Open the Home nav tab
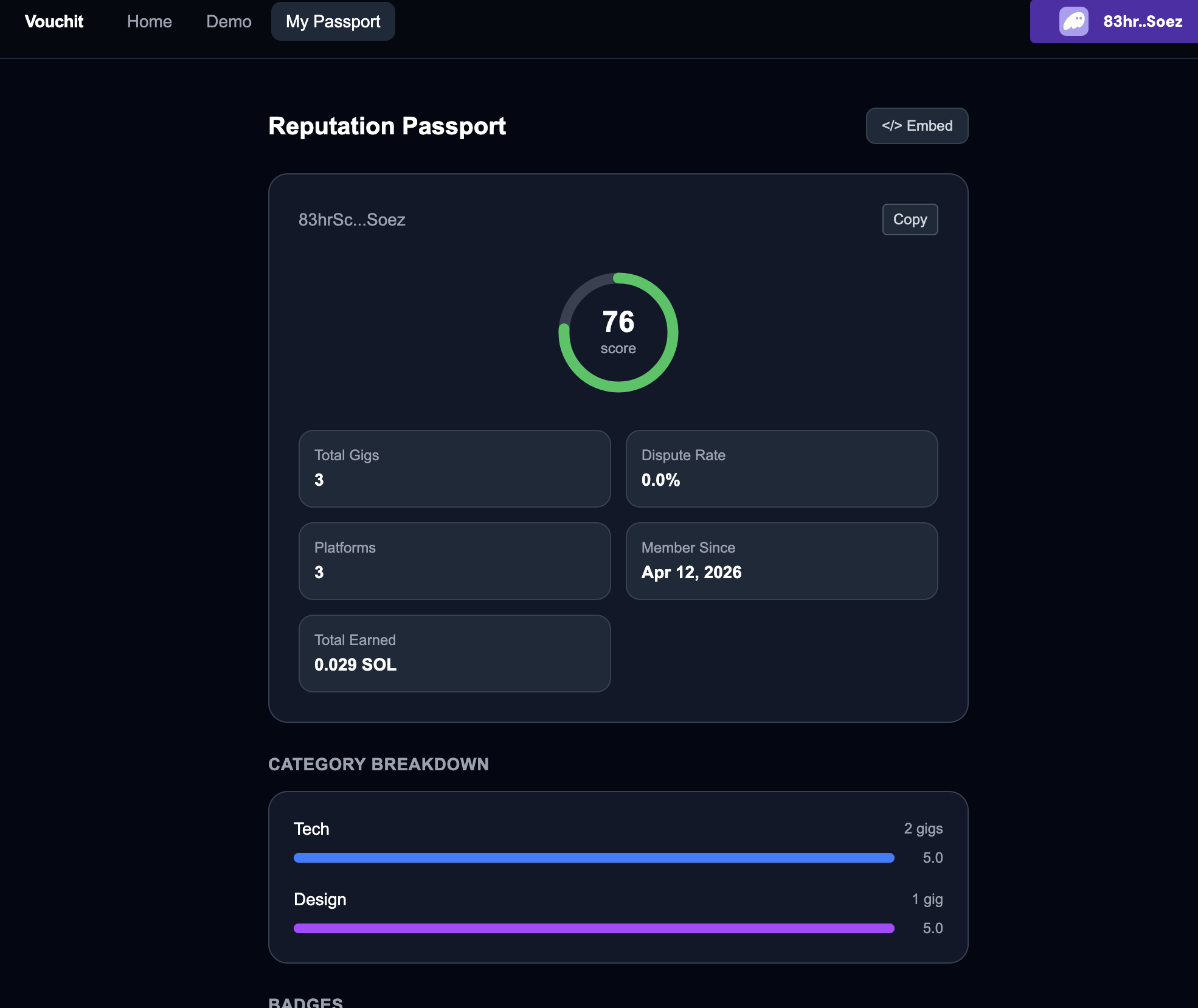This screenshot has height=1008, width=1198. pyautogui.click(x=149, y=21)
